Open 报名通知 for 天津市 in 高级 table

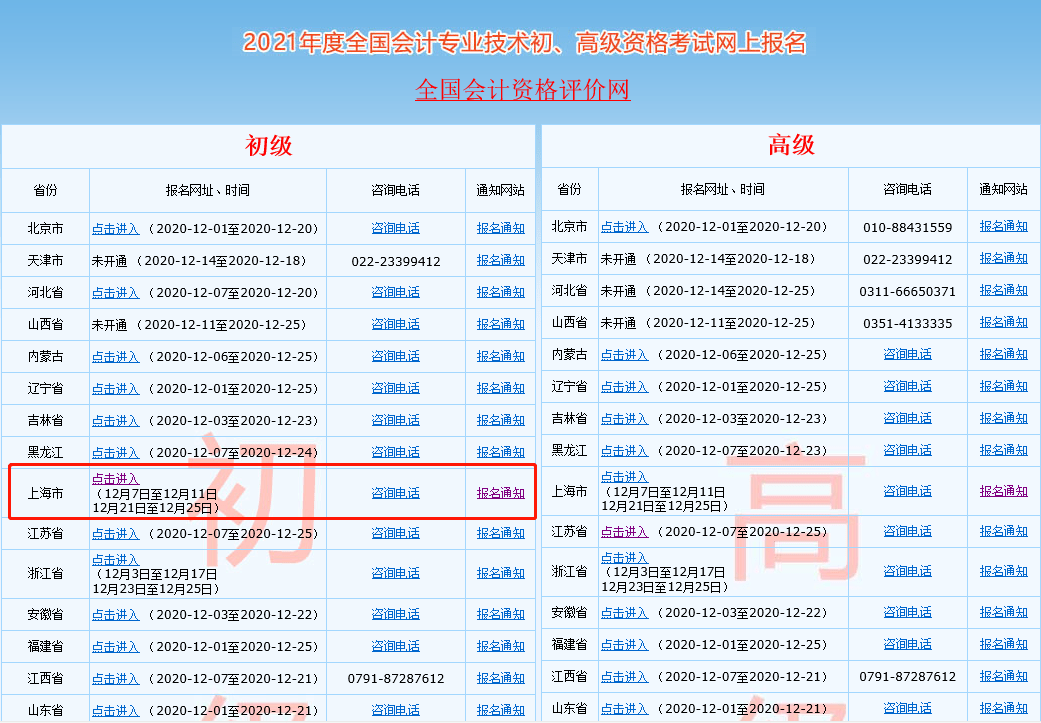pos(1004,258)
